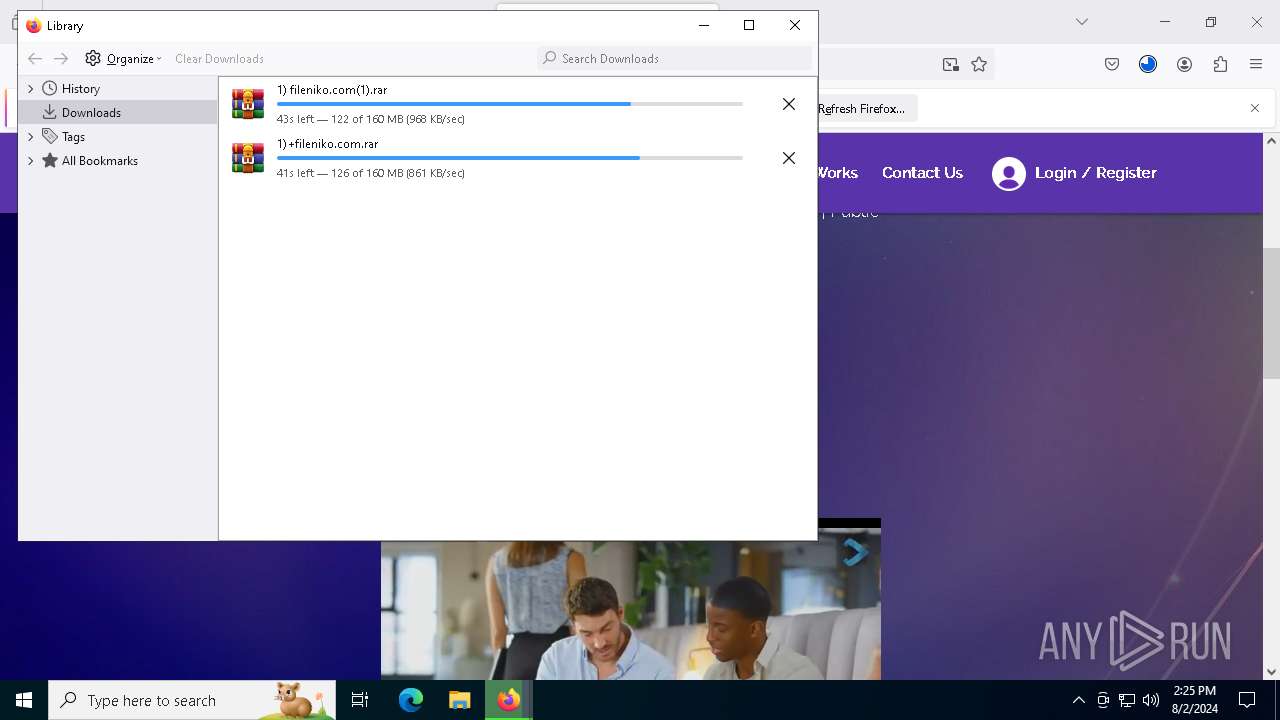Click status text showing 43s left
The height and width of the screenshot is (720, 1280).
[x=371, y=119]
